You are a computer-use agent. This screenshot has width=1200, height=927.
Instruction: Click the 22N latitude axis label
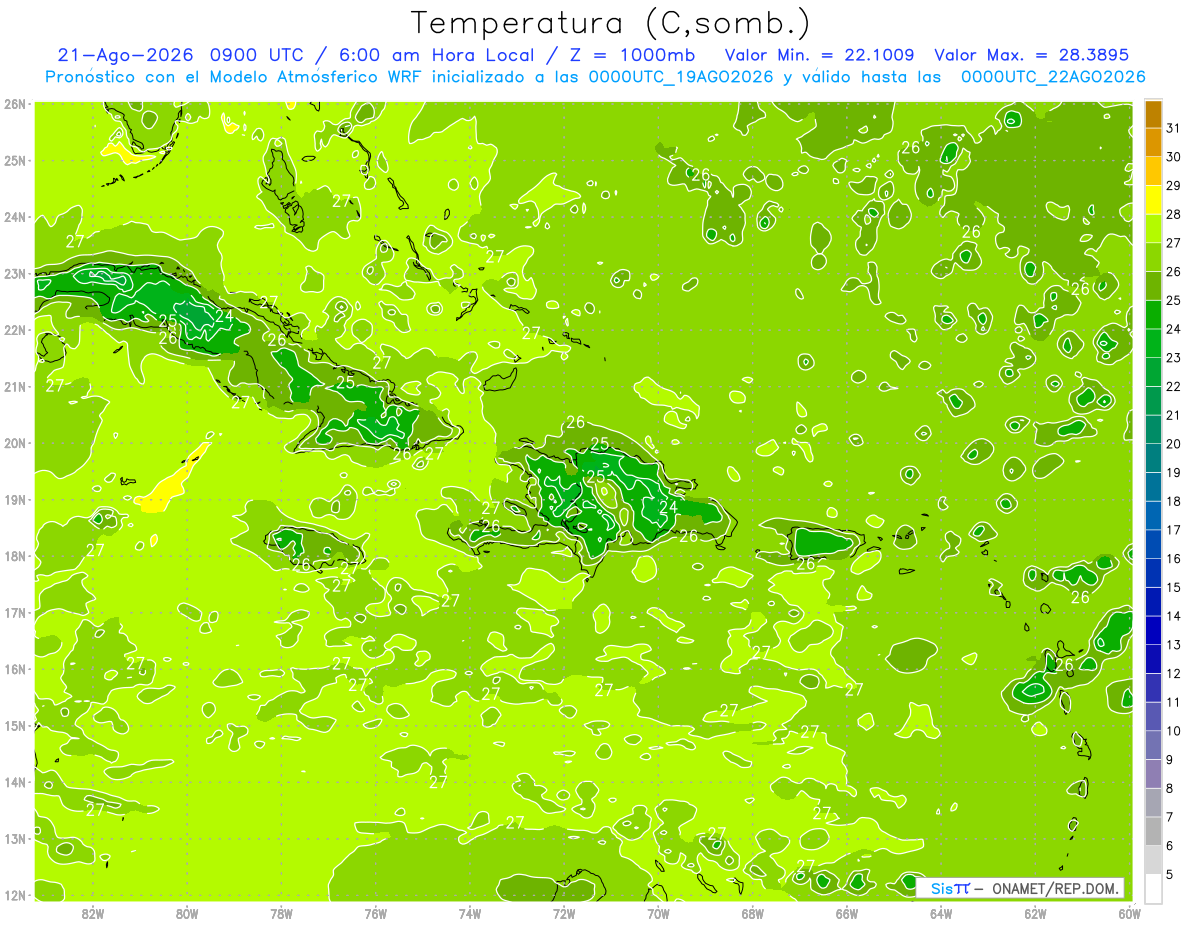pyautogui.click(x=15, y=330)
